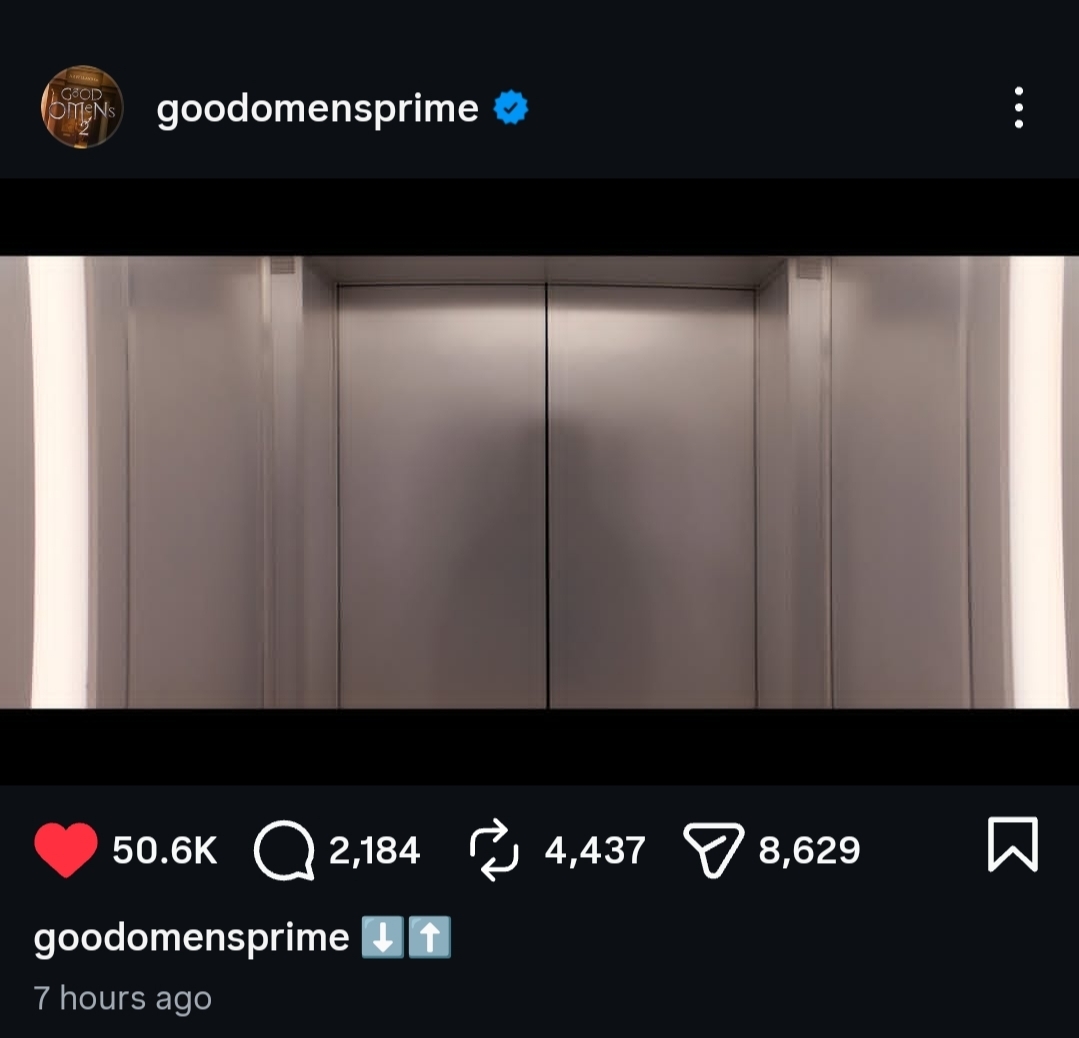Open the Good Omens 2 profile picture
This screenshot has width=1079, height=1038.
pos(82,107)
